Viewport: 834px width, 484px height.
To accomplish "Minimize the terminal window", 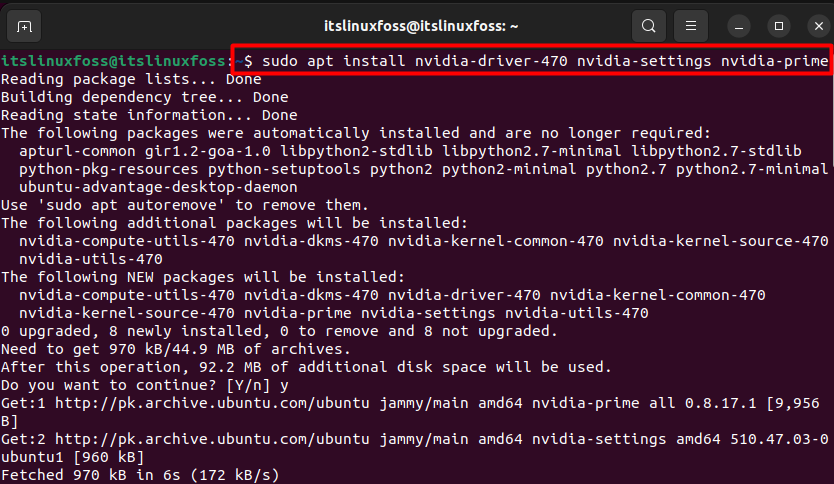I will tap(739, 26).
